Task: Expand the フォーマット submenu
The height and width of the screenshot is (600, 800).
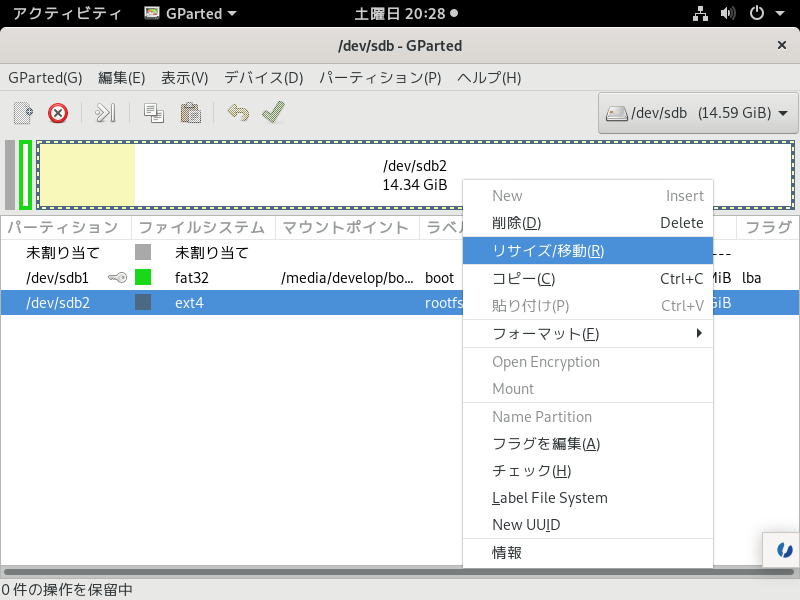Action: tap(588, 334)
